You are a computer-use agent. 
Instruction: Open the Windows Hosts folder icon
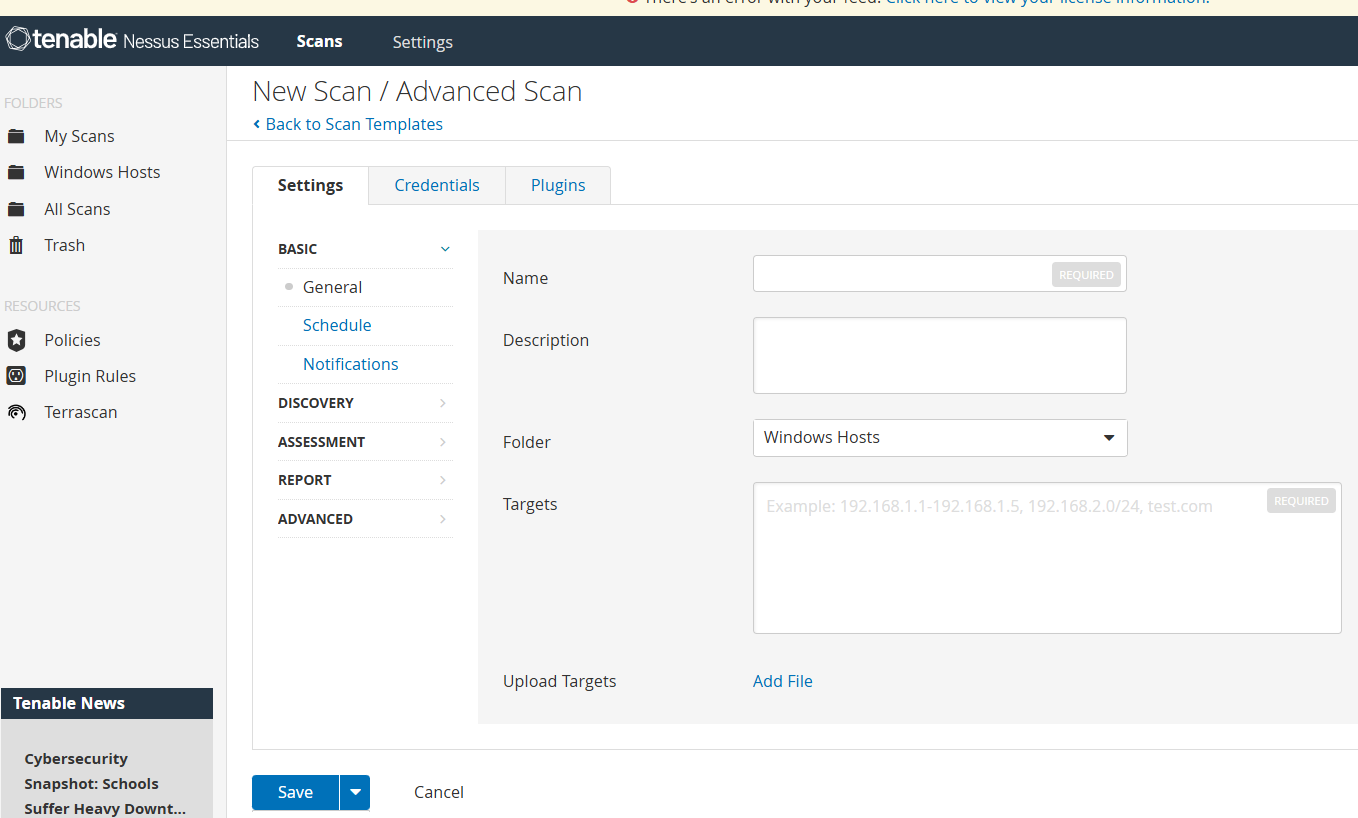[x=18, y=171]
